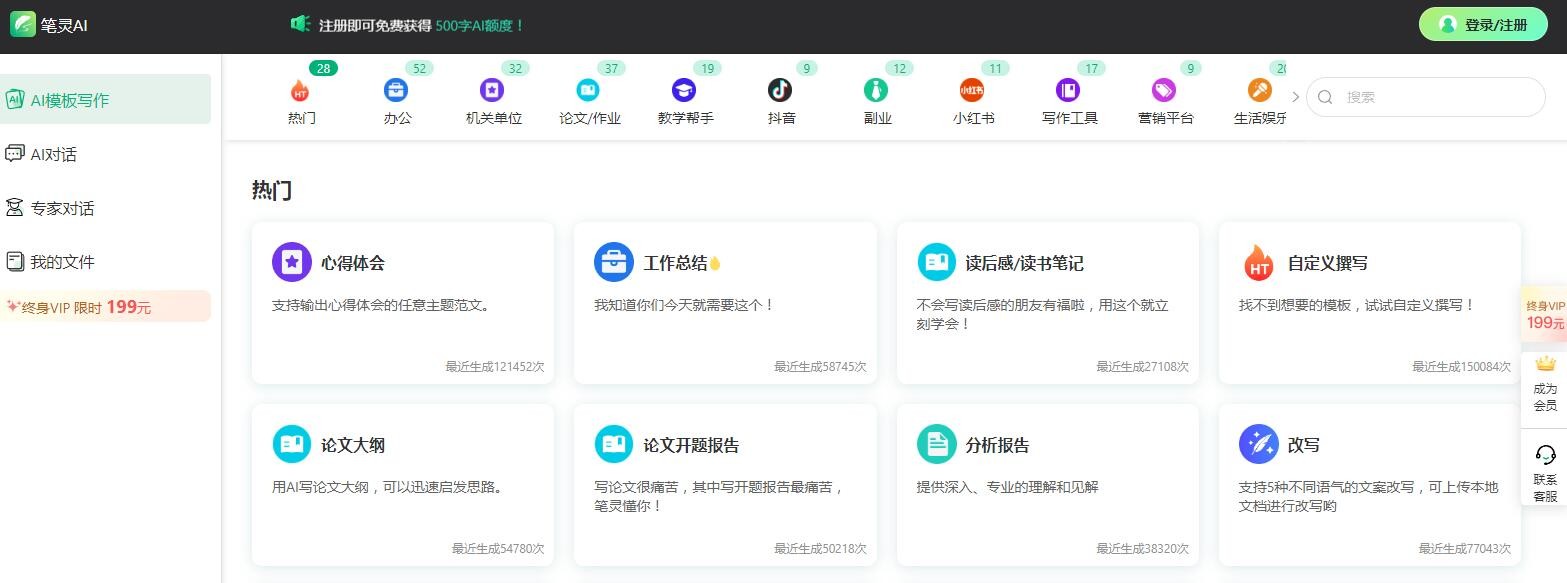1567x583 pixels.
Task: Select the 论文/作业 category icon
Action: (588, 90)
